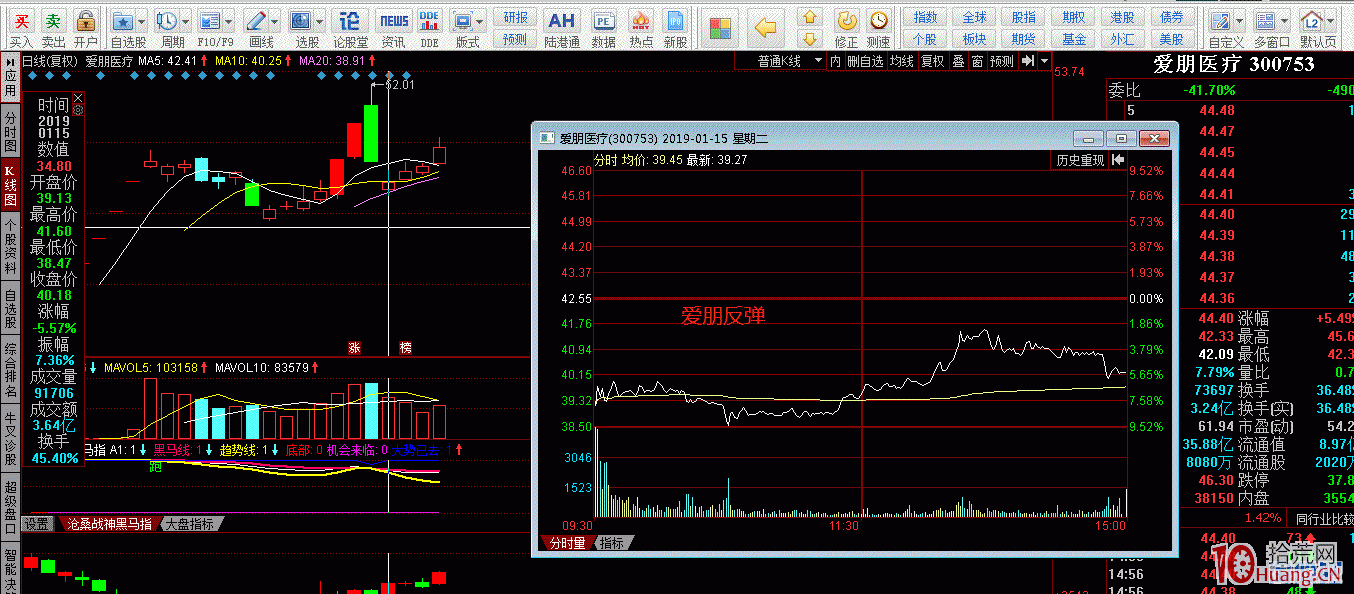Click the 买入 (buy) toolbar icon

tap(21, 21)
